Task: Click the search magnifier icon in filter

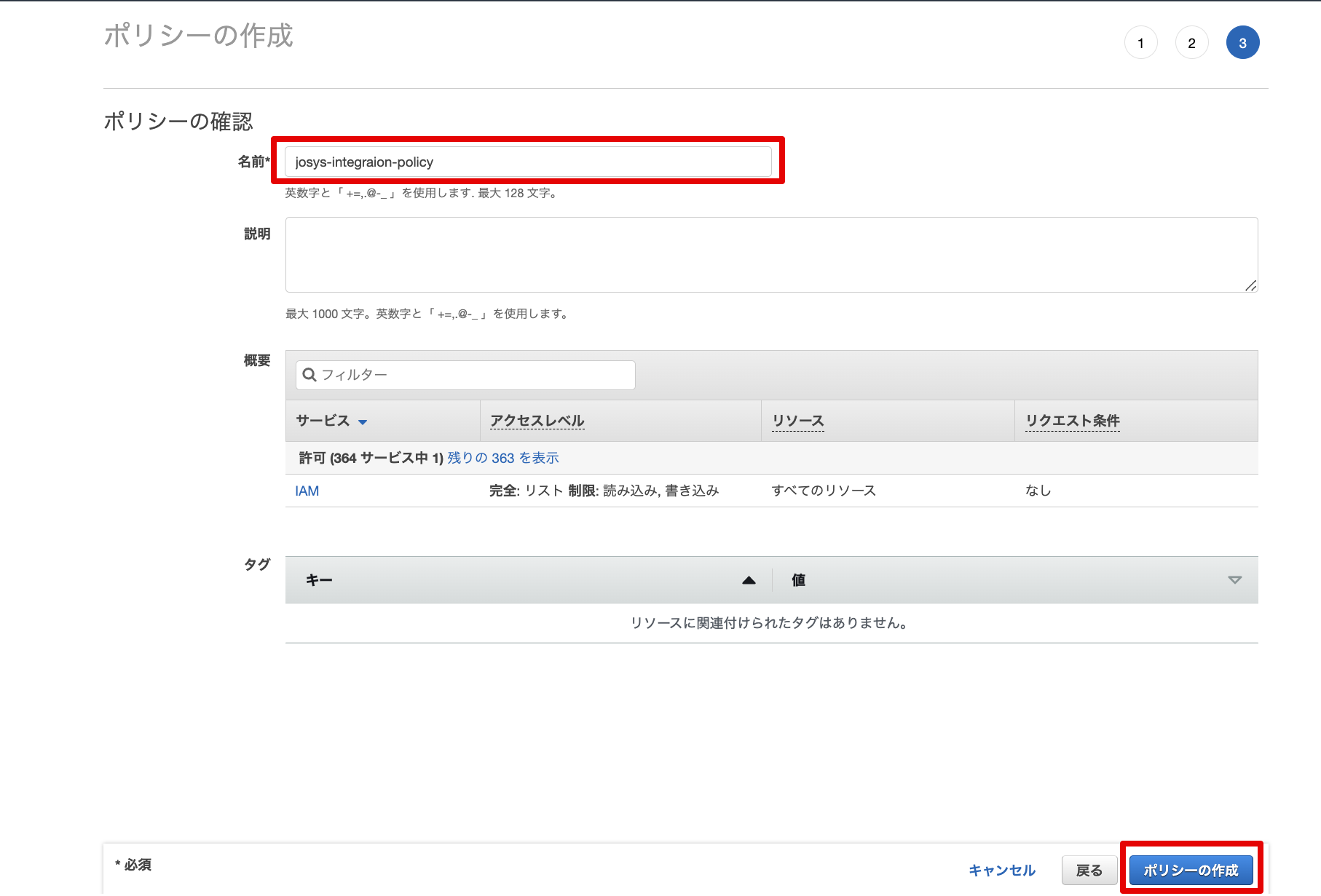Action: coord(309,375)
